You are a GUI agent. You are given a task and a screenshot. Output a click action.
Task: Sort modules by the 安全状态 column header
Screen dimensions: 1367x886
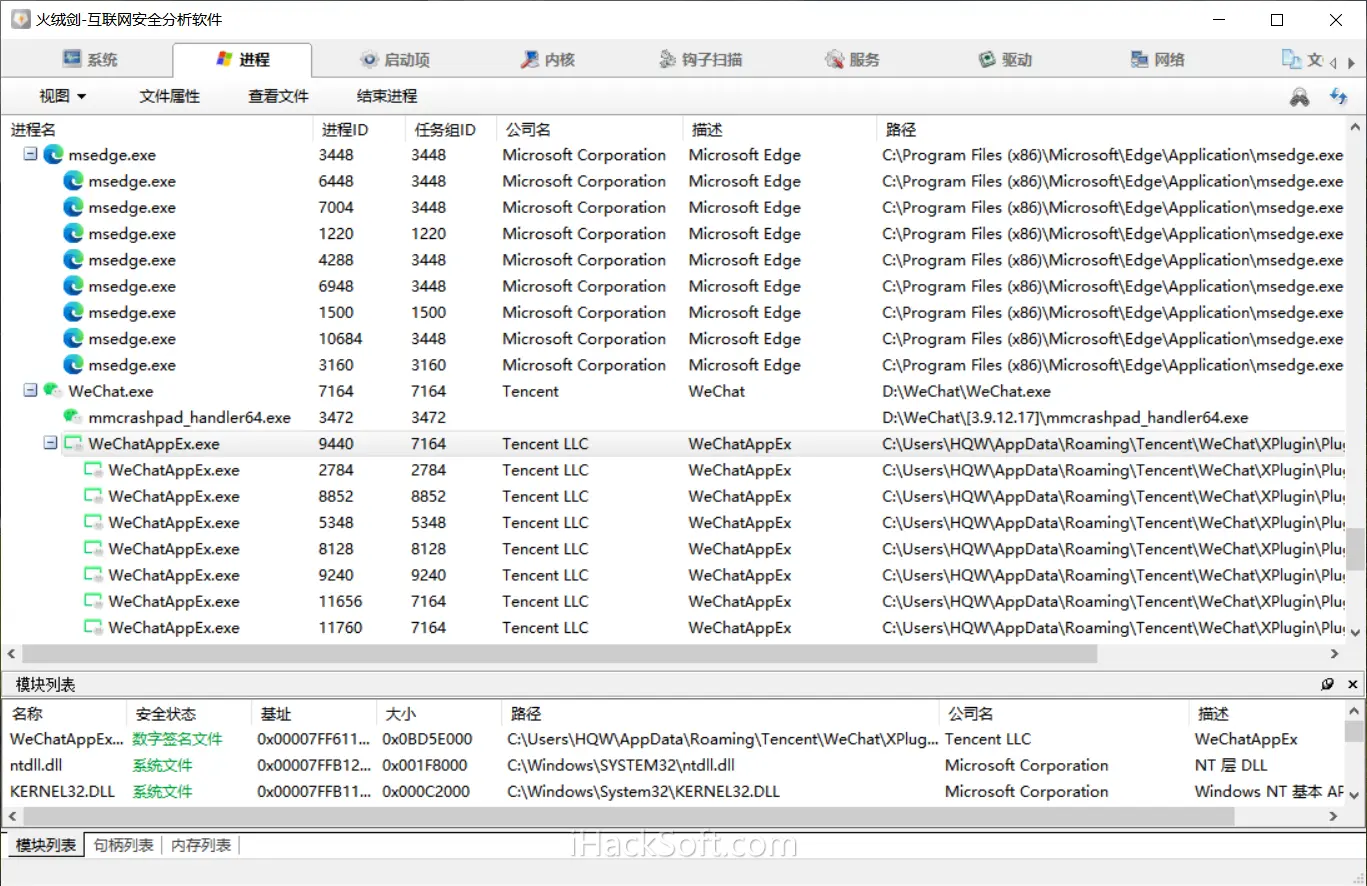[189, 714]
